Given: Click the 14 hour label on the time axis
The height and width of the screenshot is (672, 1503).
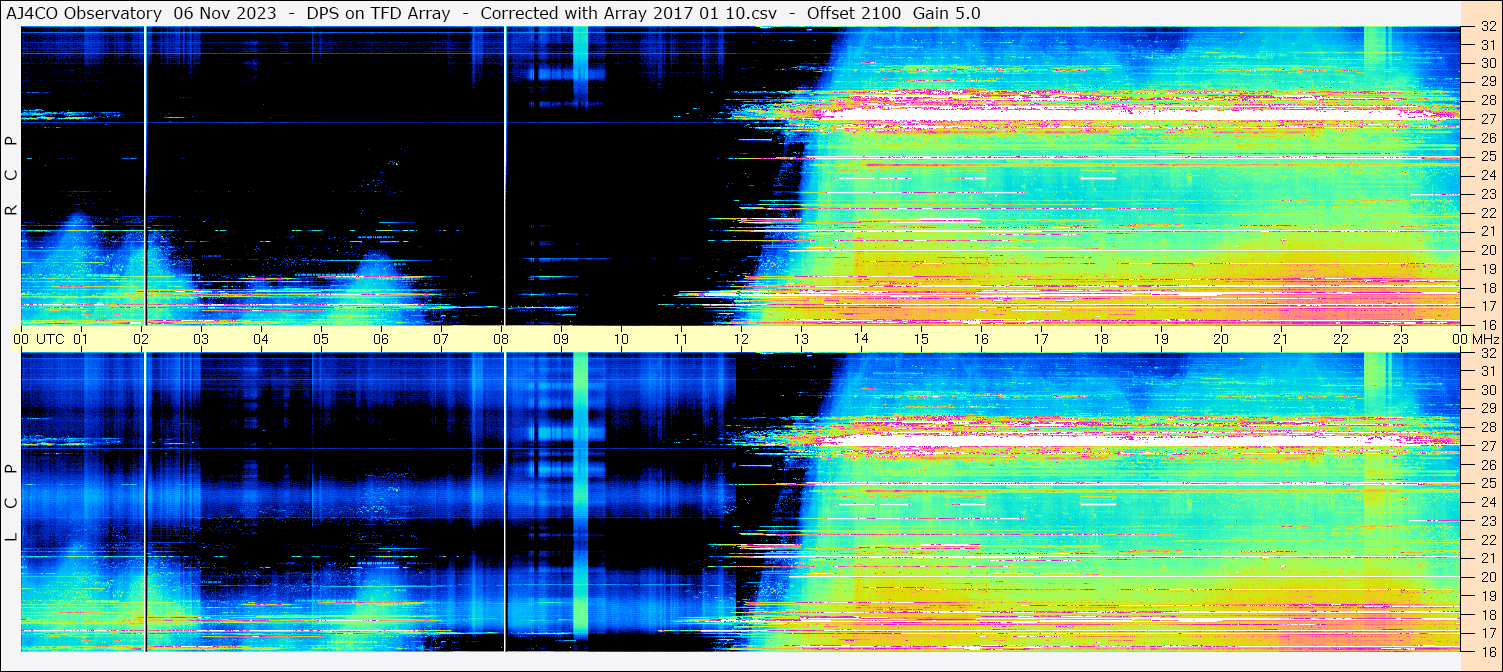Looking at the screenshot, I should (861, 339).
